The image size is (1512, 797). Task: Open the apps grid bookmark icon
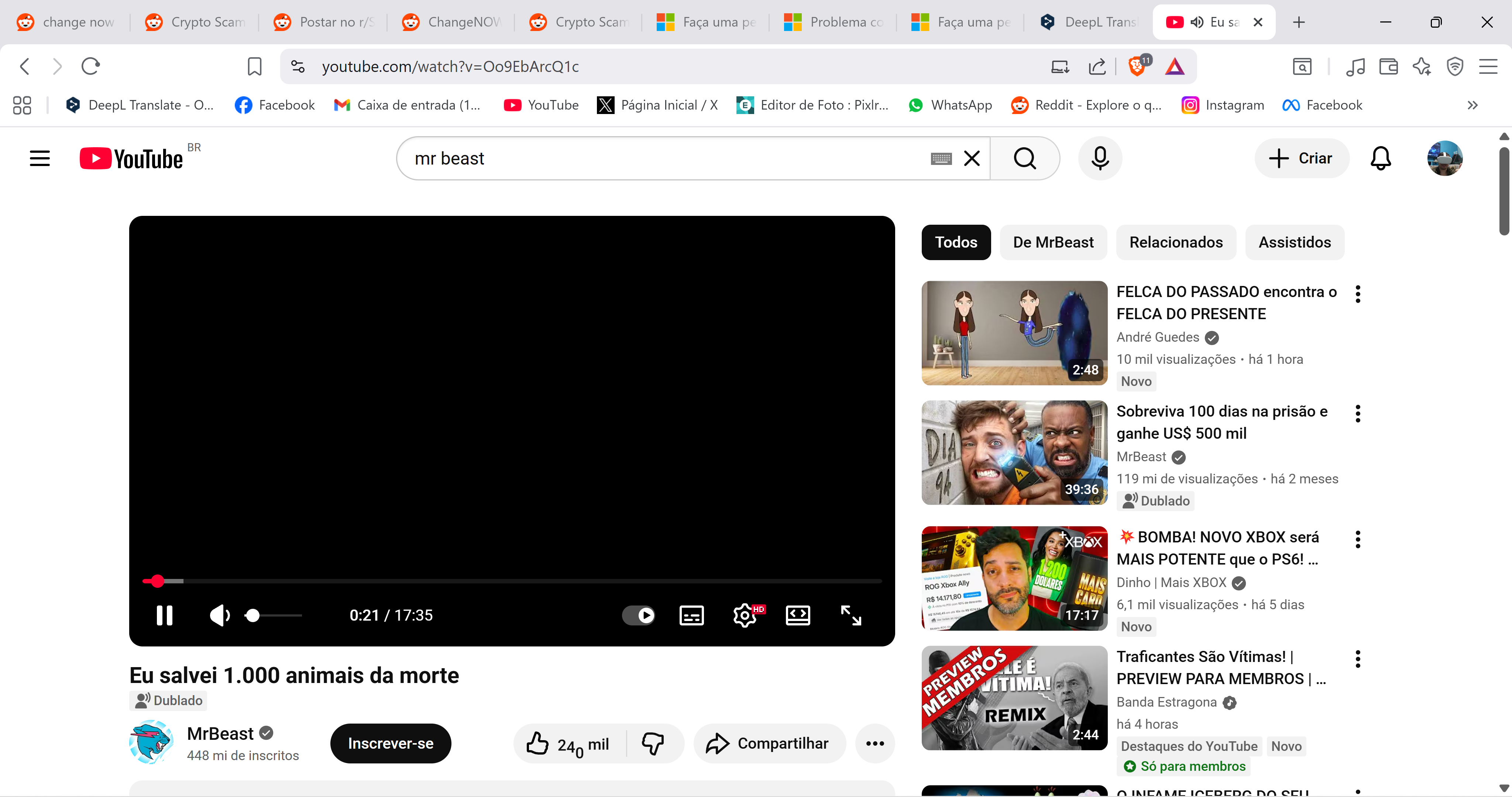(x=22, y=105)
